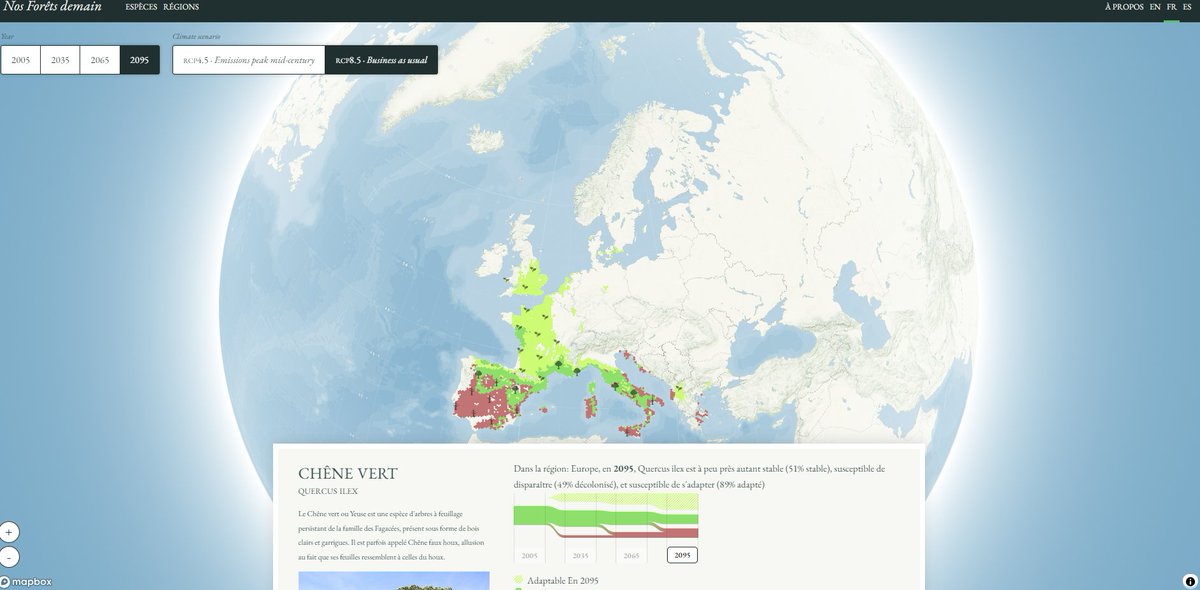This screenshot has width=1200, height=590.
Task: Click the Mapbox logo
Action: pyautogui.click(x=27, y=582)
